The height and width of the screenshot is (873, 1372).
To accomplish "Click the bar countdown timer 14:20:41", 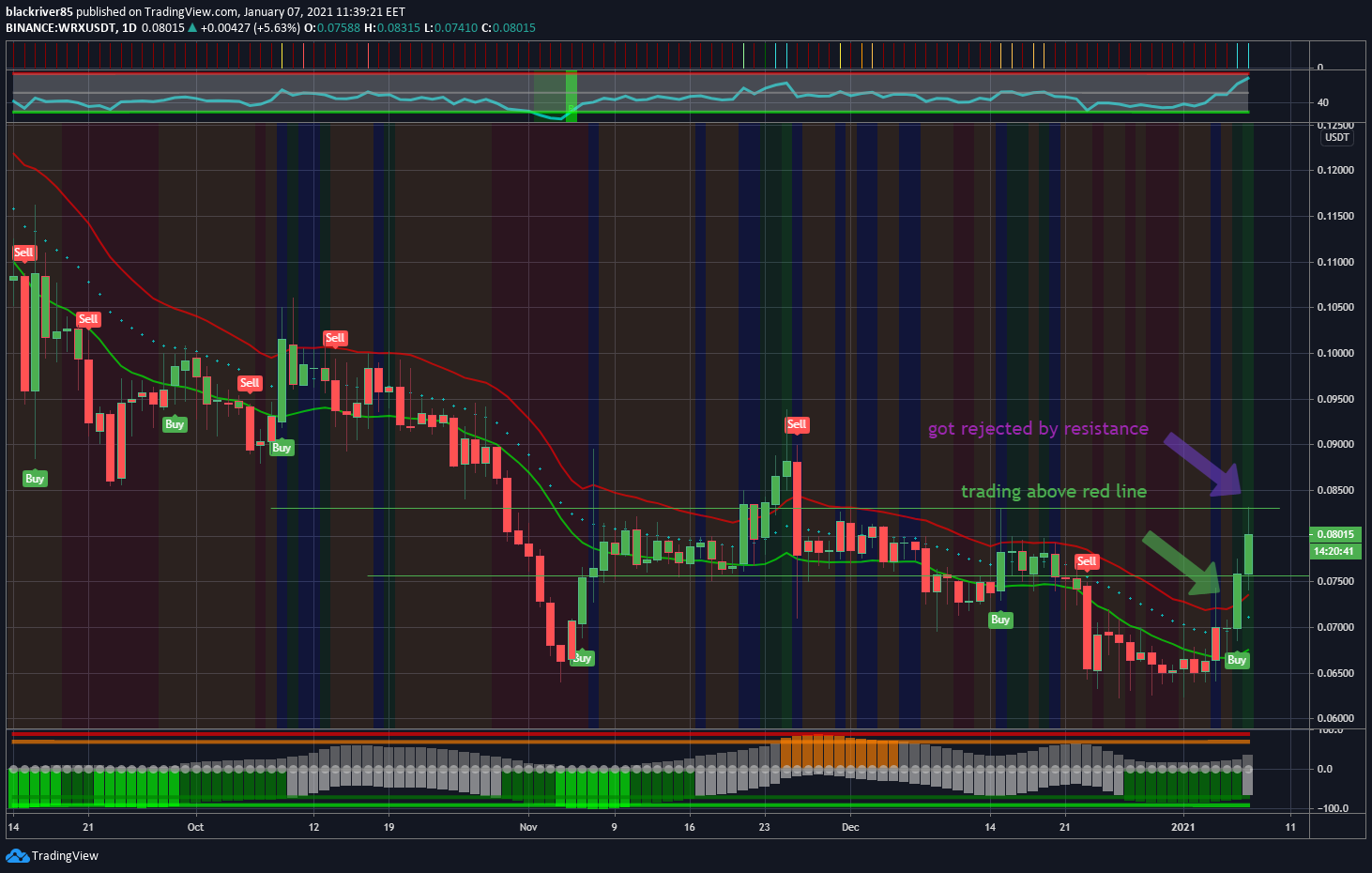I will coord(1334,551).
